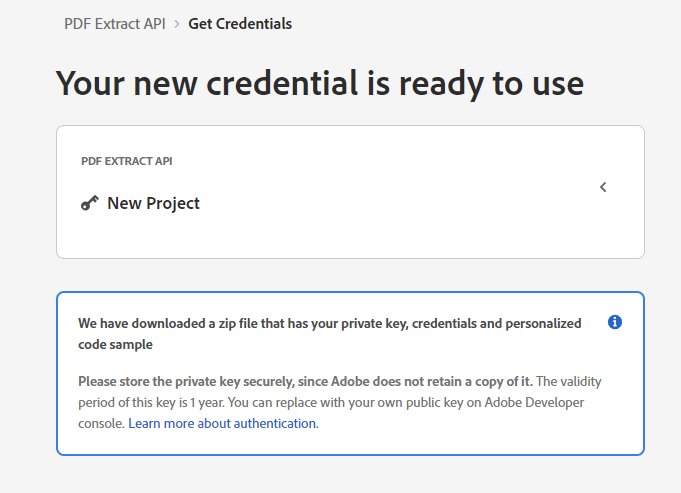This screenshot has width=681, height=493.
Task: Select the Get Credentials breadcrumb
Action: click(240, 24)
